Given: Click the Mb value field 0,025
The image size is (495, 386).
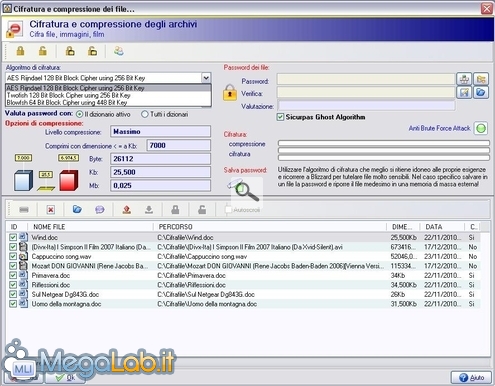Looking at the screenshot, I should pyautogui.click(x=160, y=185).
